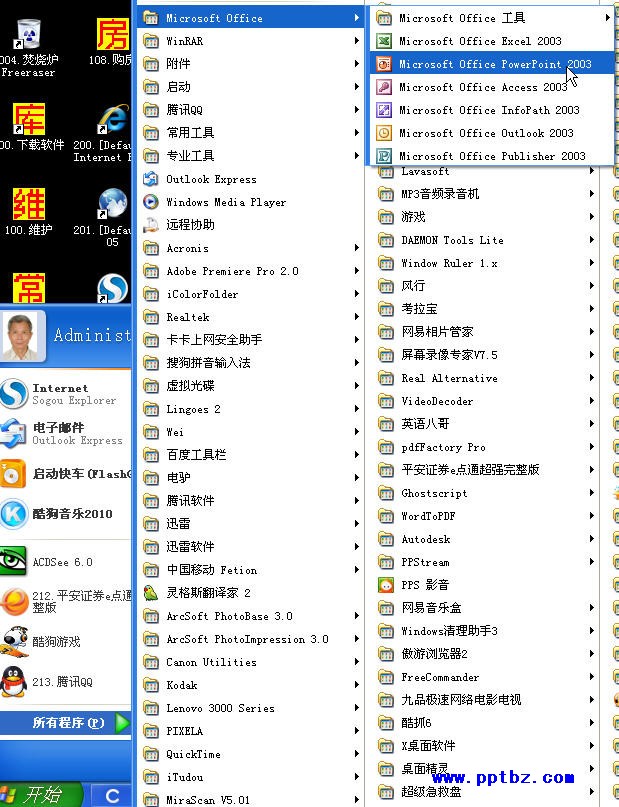Click 所有程序(P) all programs button

coord(65,723)
